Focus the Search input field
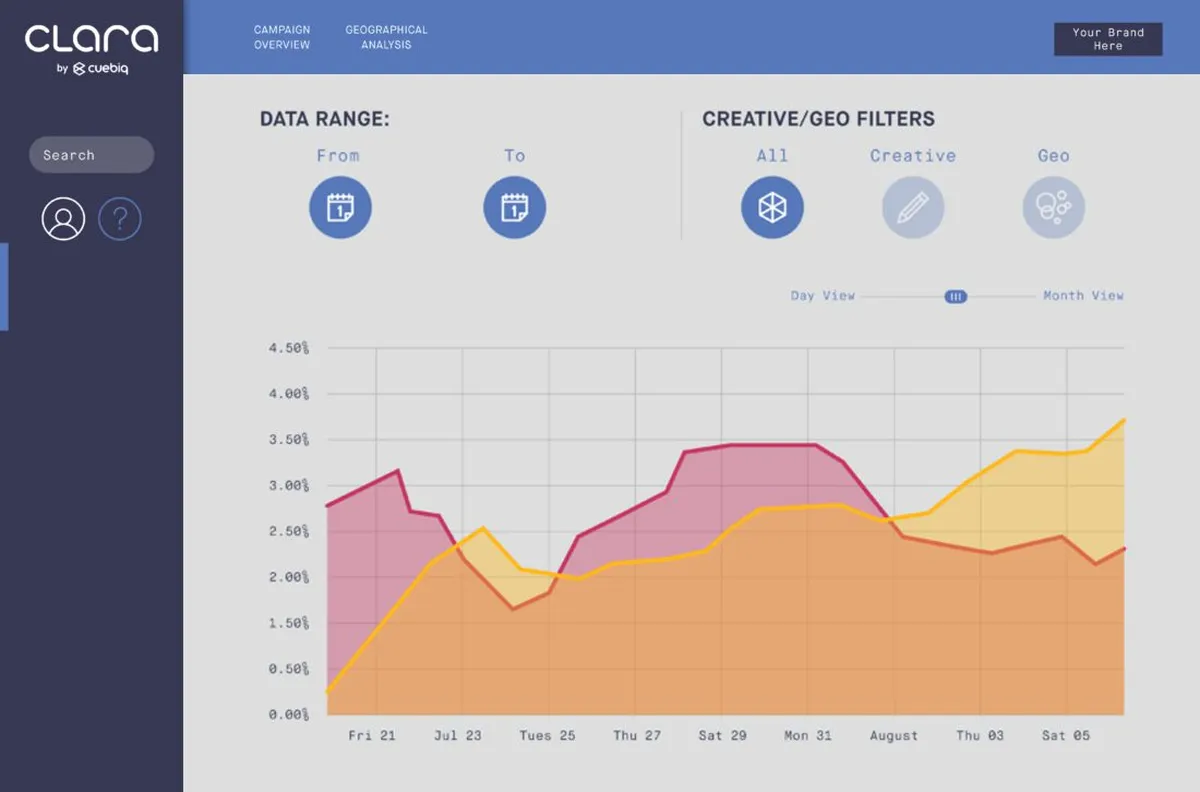 91,155
